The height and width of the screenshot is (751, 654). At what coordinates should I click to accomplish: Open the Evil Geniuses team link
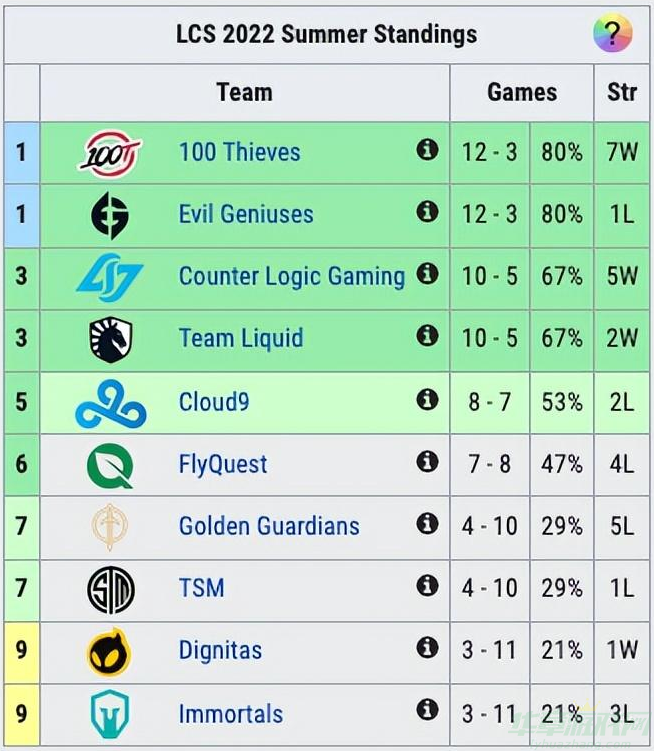point(246,214)
